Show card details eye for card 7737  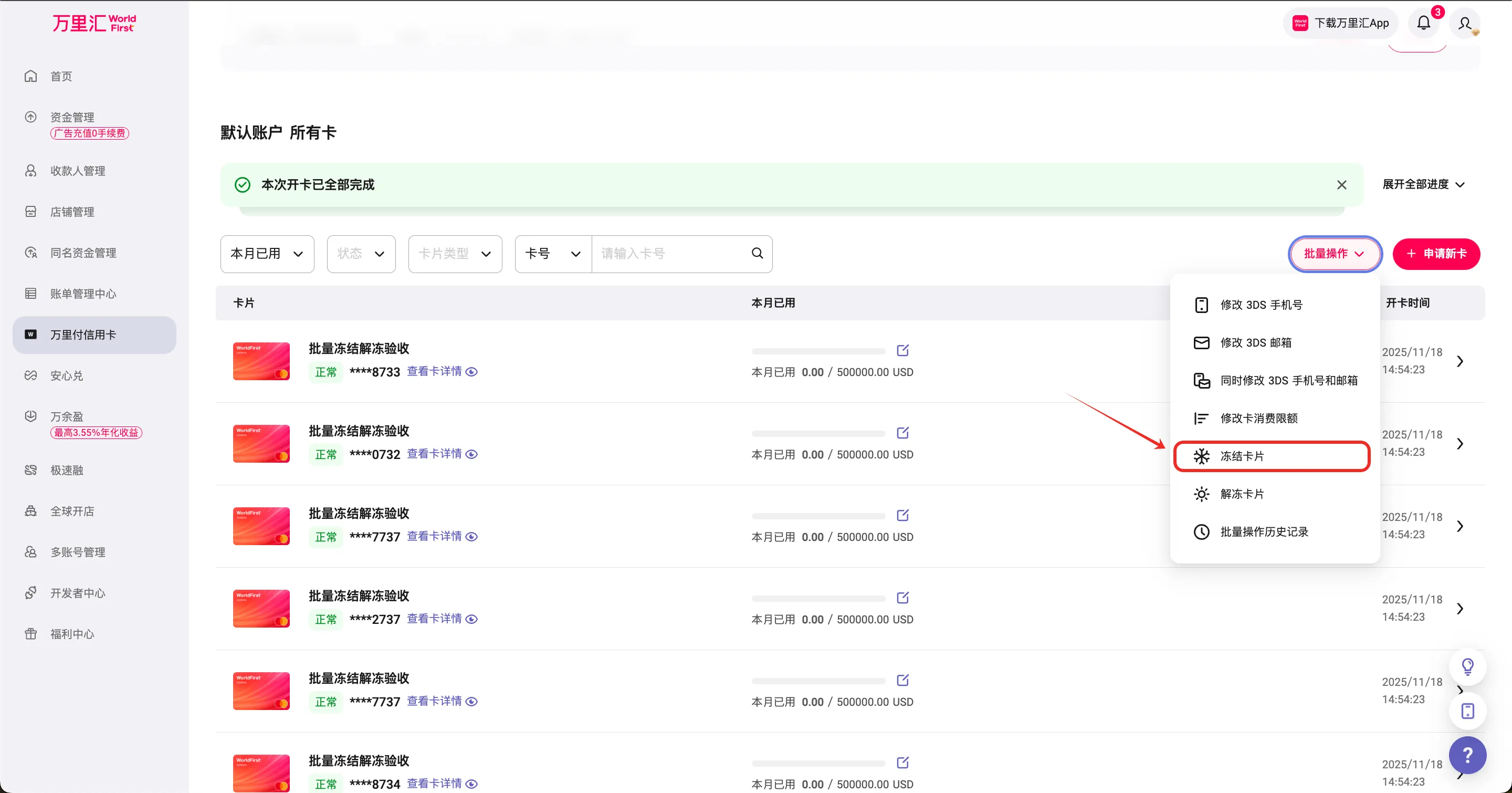[x=471, y=537]
